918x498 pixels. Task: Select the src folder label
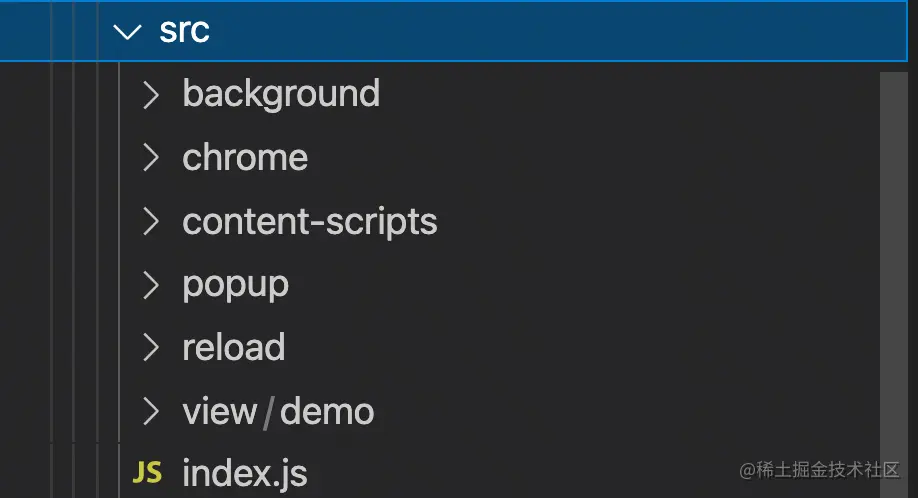184,31
